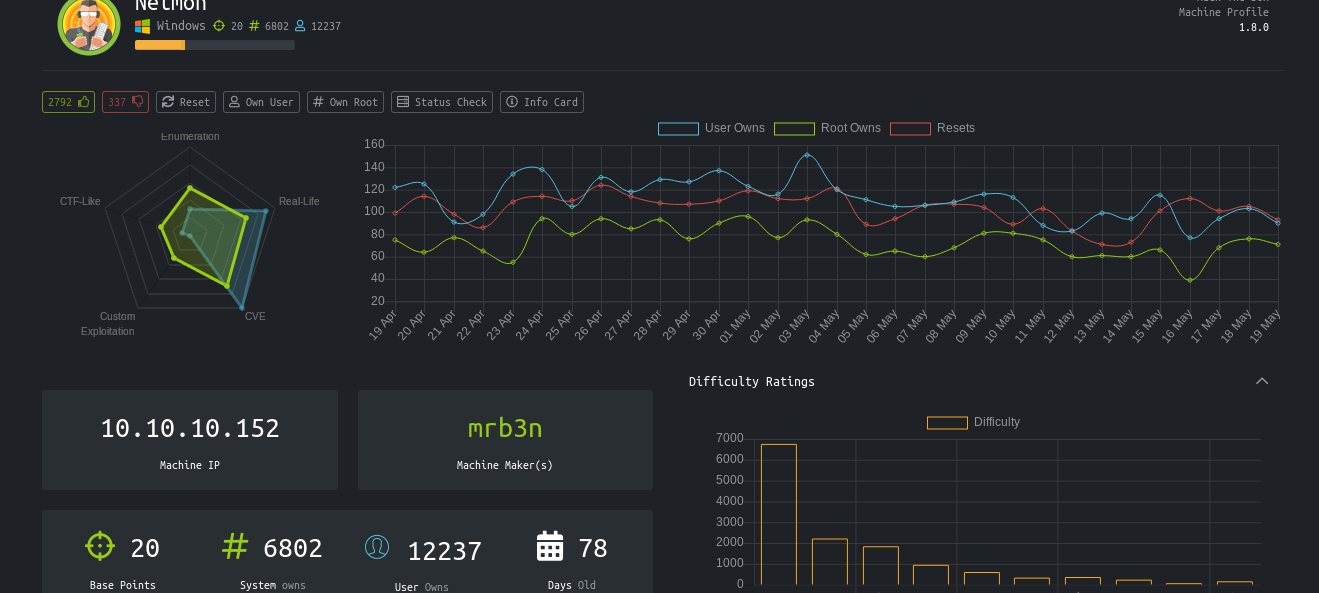Click the list icon in Status Check button
The width and height of the screenshot is (1319, 593).
pos(406,101)
